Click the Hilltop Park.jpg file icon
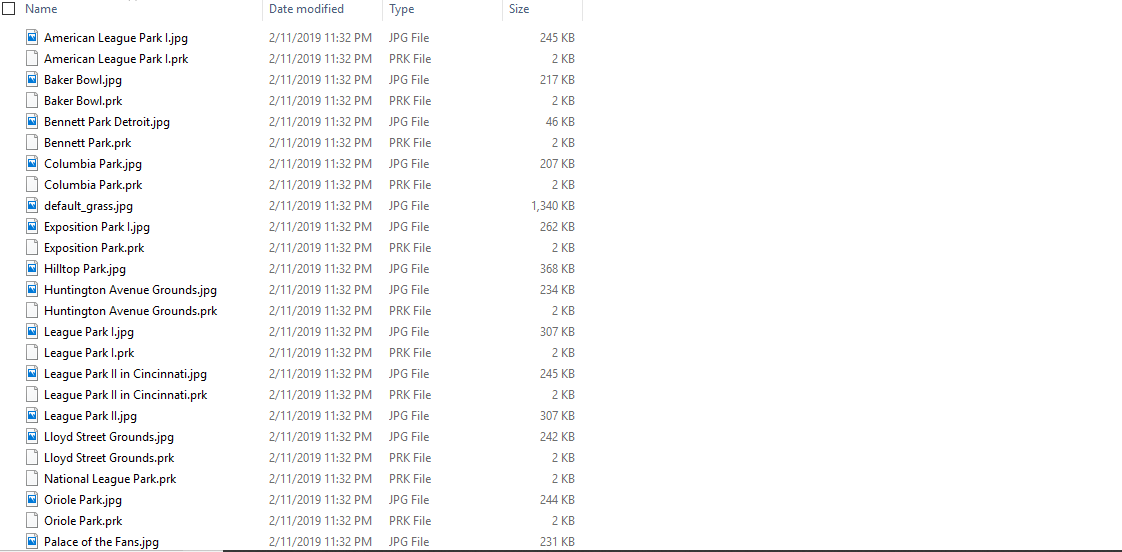Viewport: 1122px width, 552px height. pos(31,268)
